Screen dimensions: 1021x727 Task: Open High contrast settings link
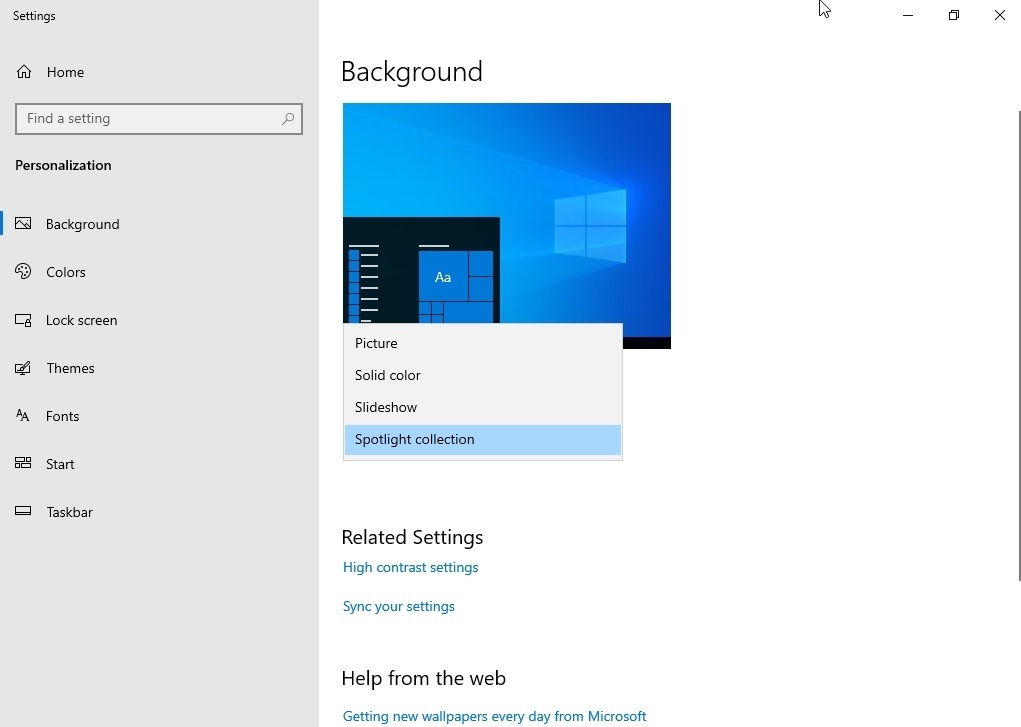[410, 567]
